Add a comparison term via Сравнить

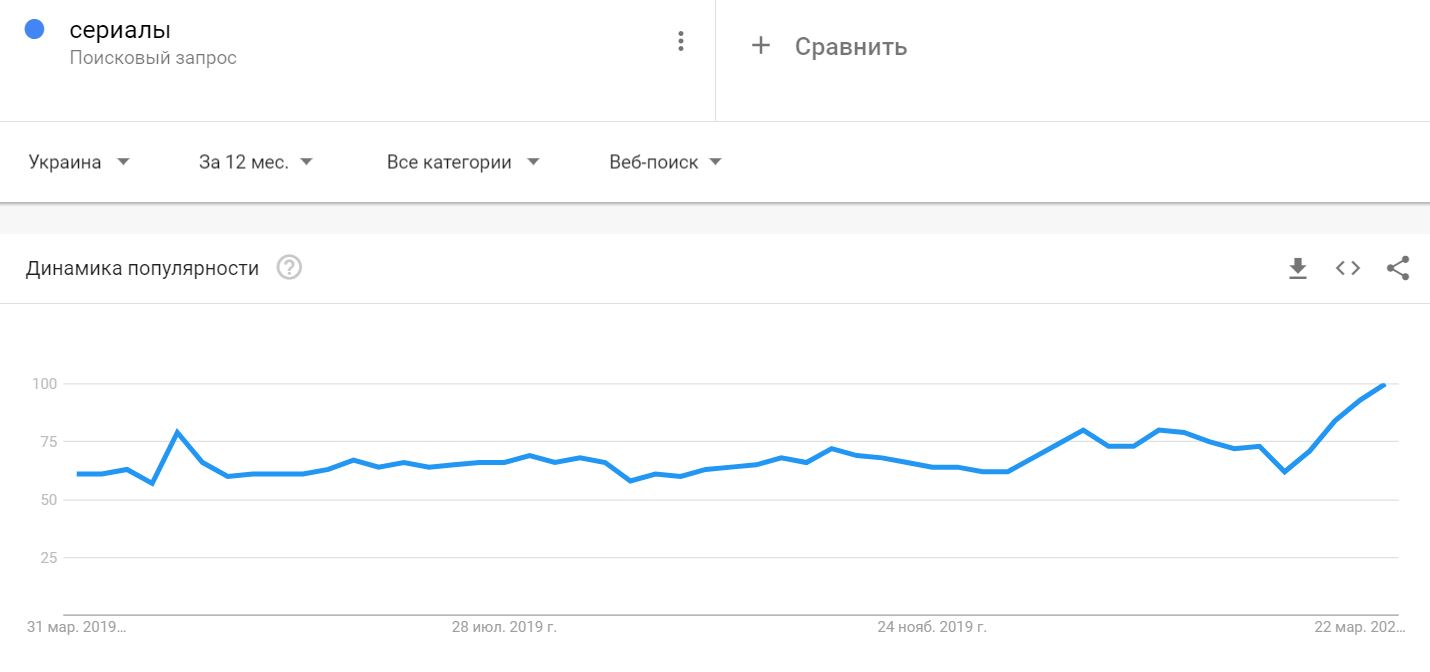851,46
